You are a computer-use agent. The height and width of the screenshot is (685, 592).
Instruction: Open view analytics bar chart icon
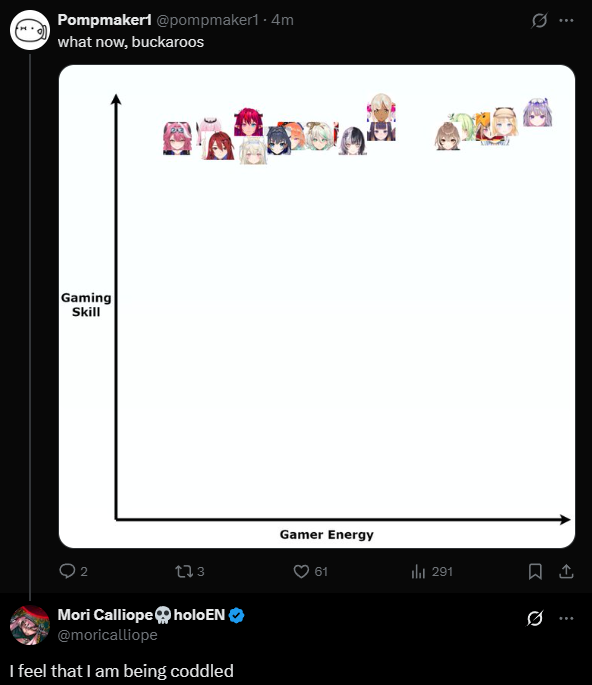418,571
